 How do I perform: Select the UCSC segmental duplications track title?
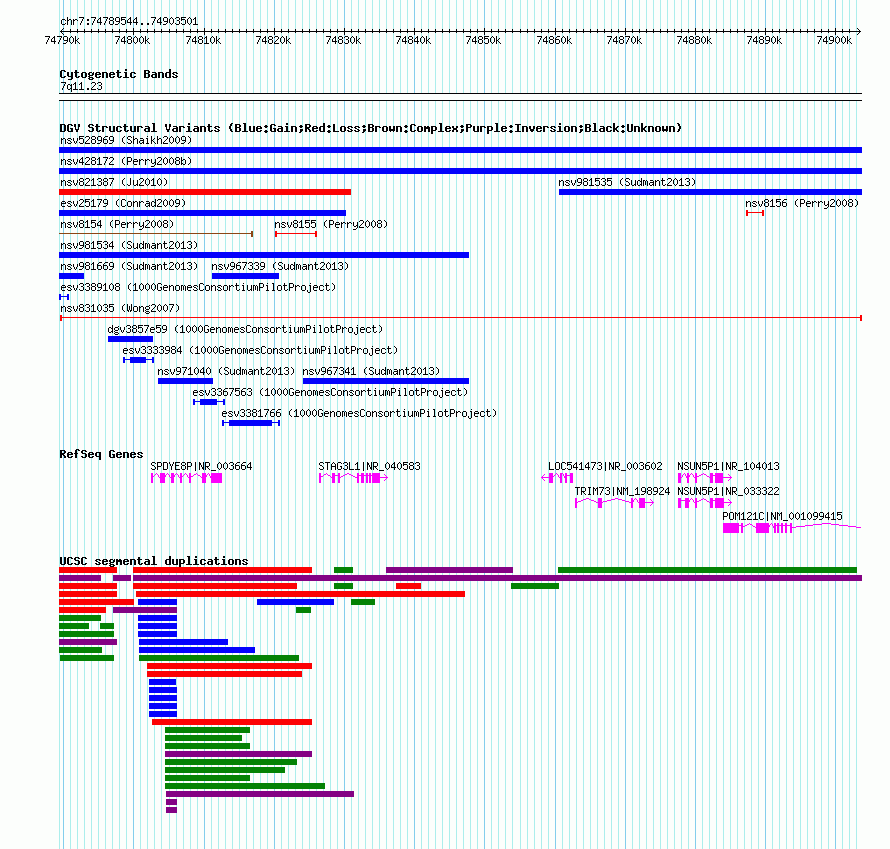coord(154,561)
